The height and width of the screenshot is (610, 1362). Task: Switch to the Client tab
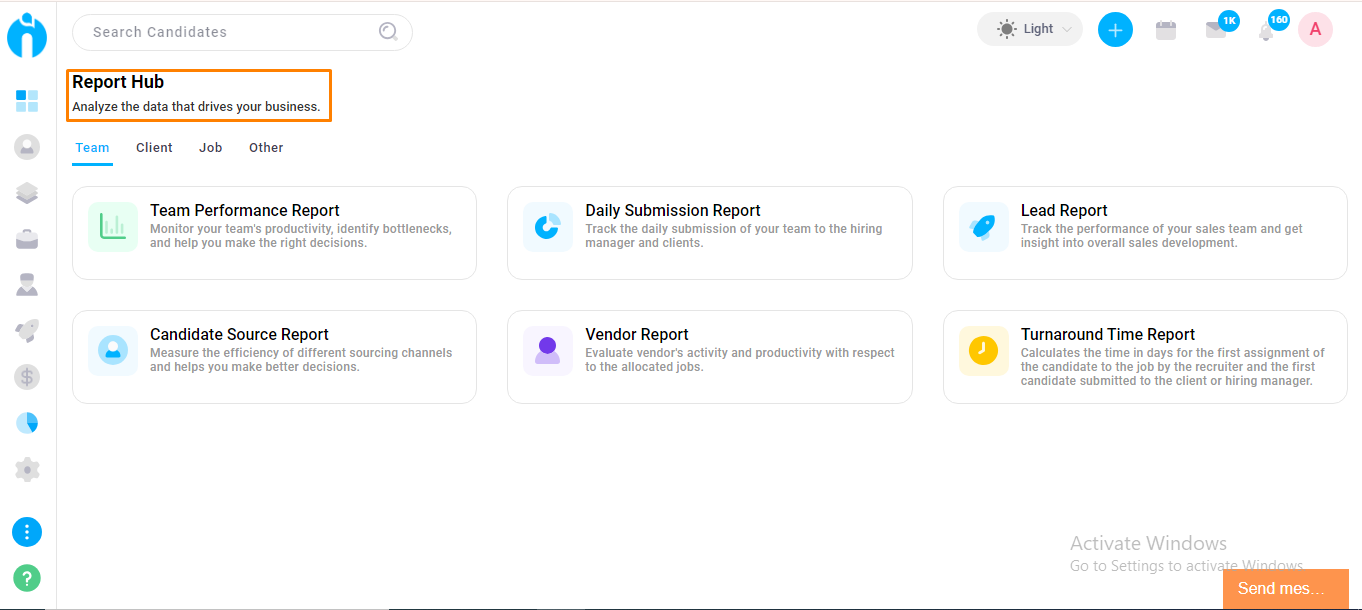(154, 148)
